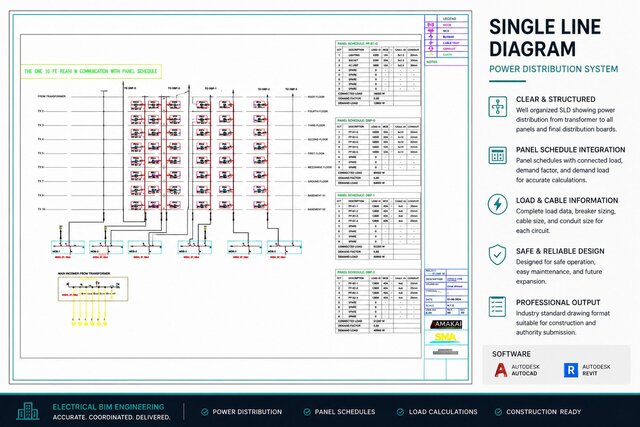The height and width of the screenshot is (427, 640).
Task: Click the MDB-3 panel box
Action: pos(145,247)
